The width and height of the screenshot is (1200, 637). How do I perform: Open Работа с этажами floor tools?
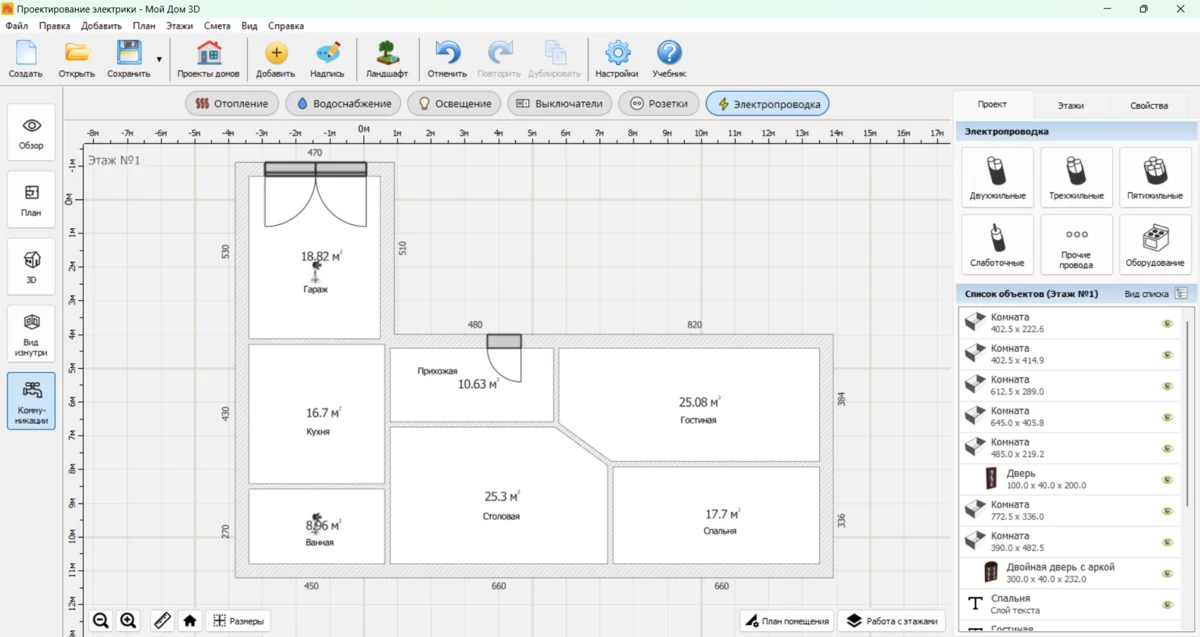(892, 621)
